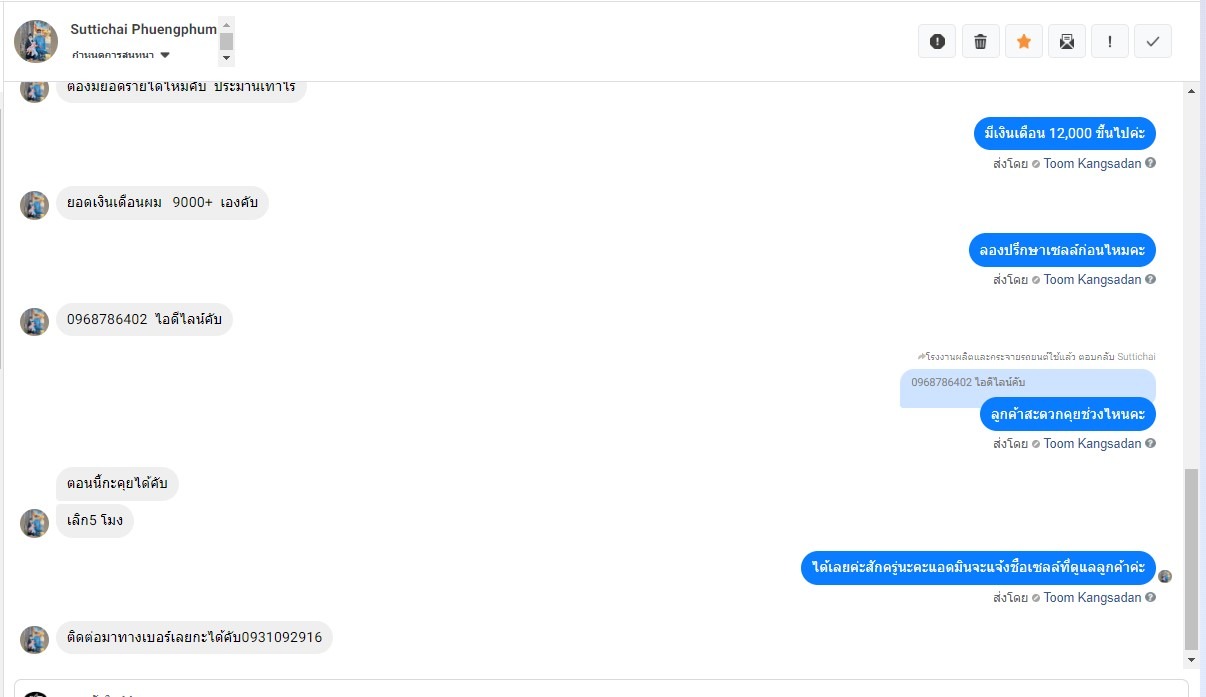Click the header box scroll up arrow

226,24
